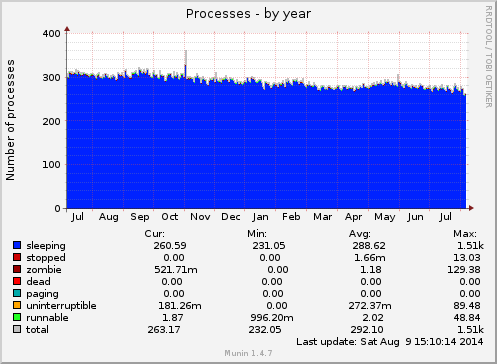Click the 'Processes - by year' title
Viewport: 497px width, 364px height.
click(248, 14)
